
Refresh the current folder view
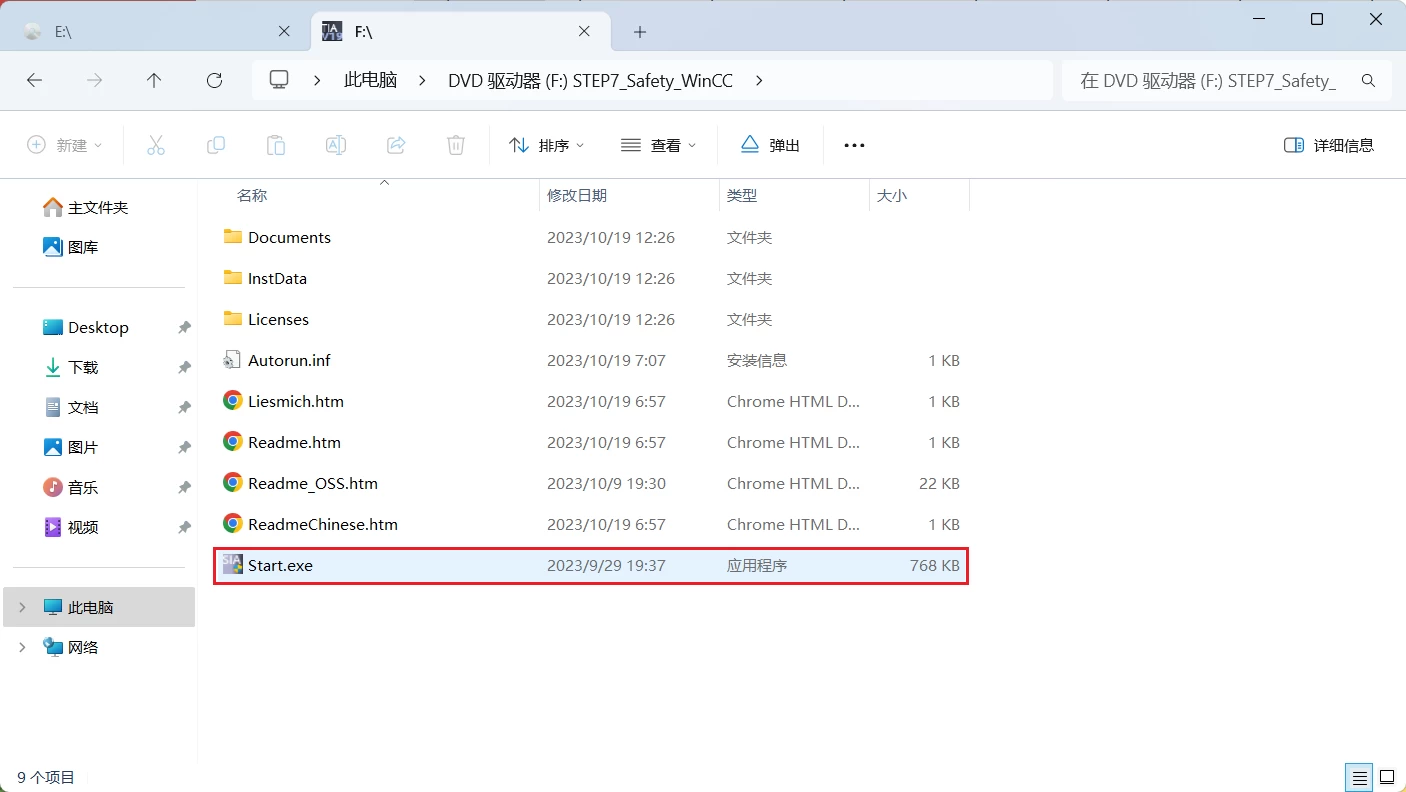214,81
